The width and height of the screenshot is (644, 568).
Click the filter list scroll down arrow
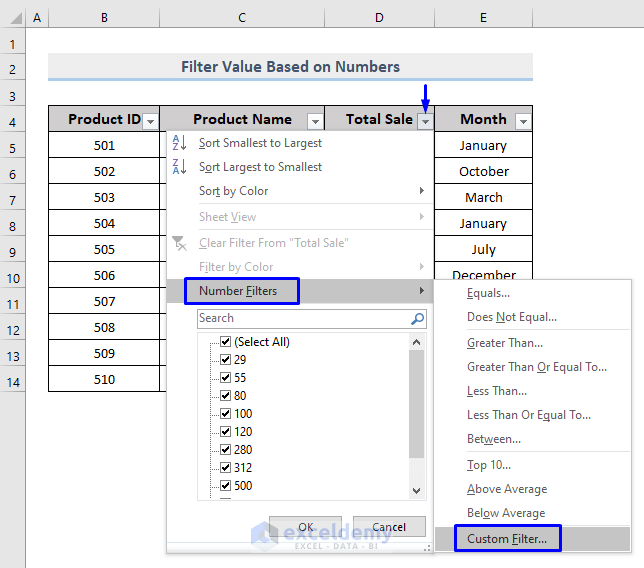click(416, 490)
